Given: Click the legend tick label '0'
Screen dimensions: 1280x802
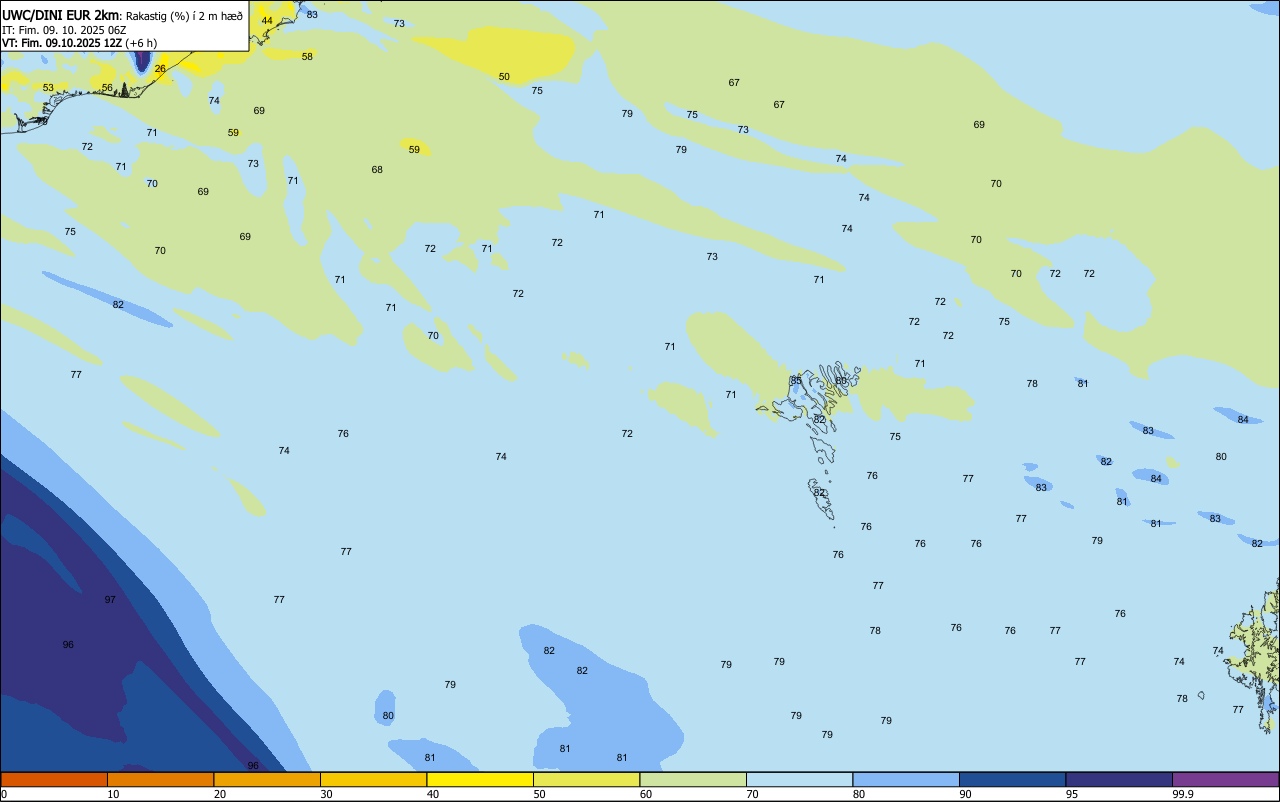Looking at the screenshot, I should (4, 794).
